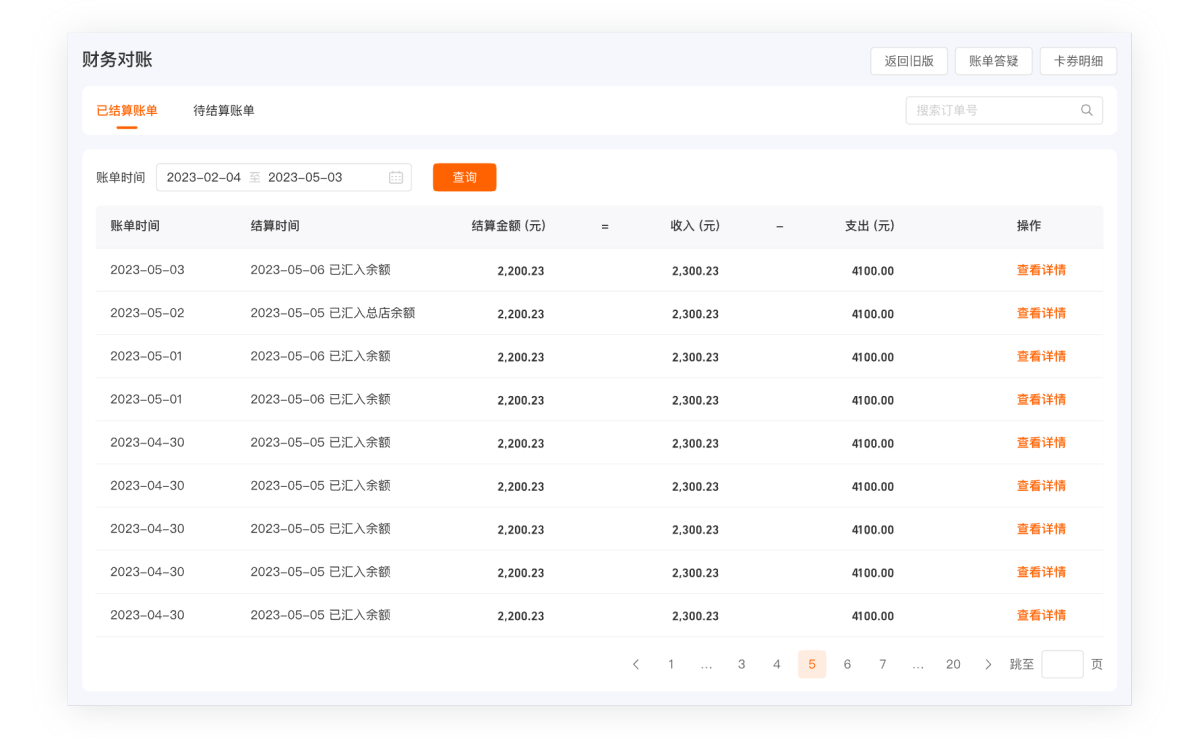Click the search magnifier icon
The image size is (1200, 738).
click(1086, 111)
